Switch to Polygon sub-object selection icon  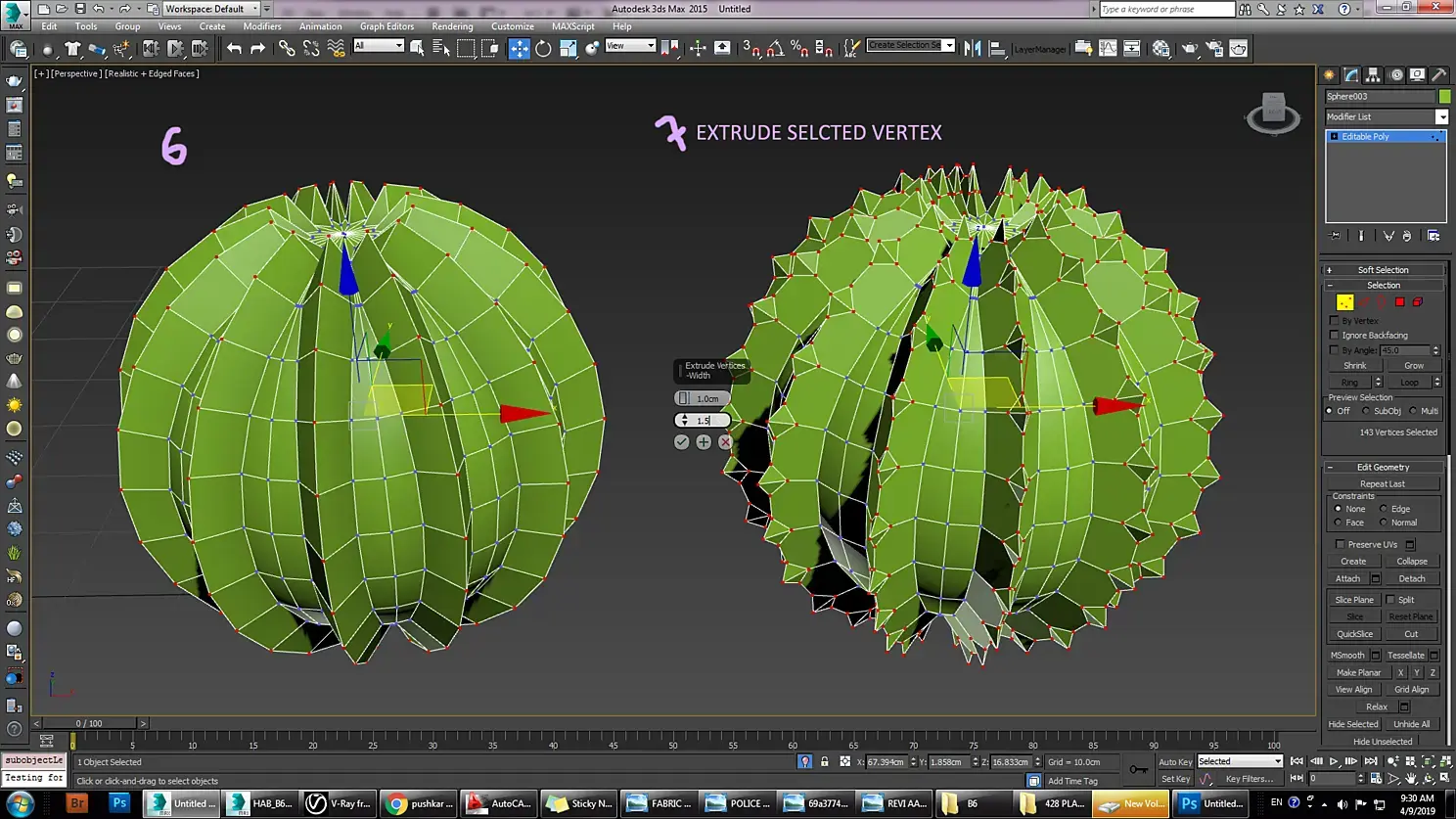[1400, 302]
